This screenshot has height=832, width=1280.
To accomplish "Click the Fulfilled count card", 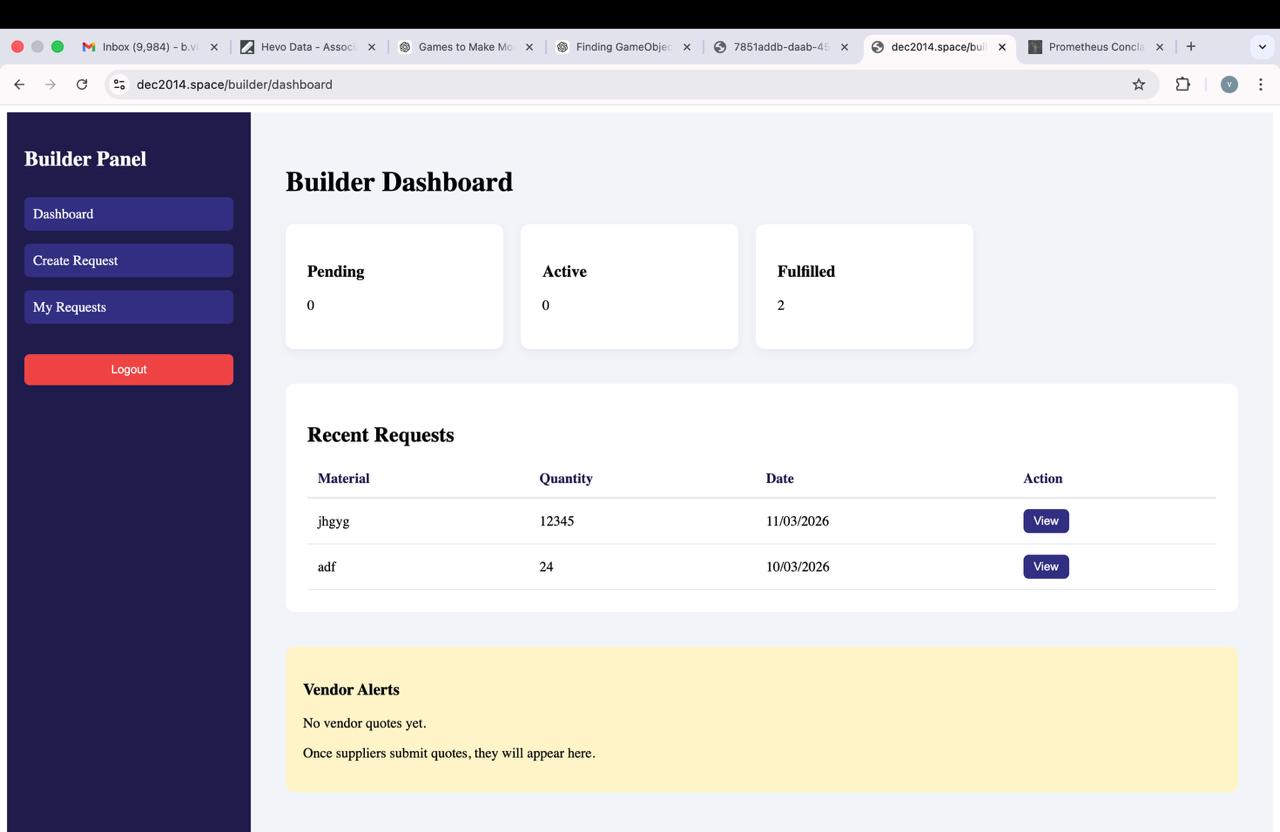I will (x=864, y=286).
